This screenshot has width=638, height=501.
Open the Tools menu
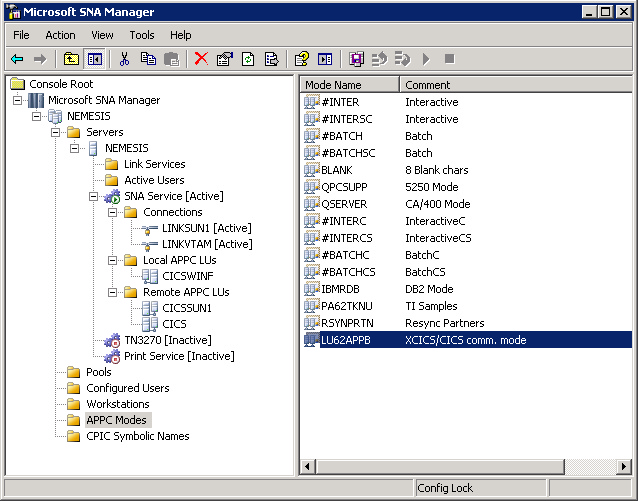(x=142, y=35)
